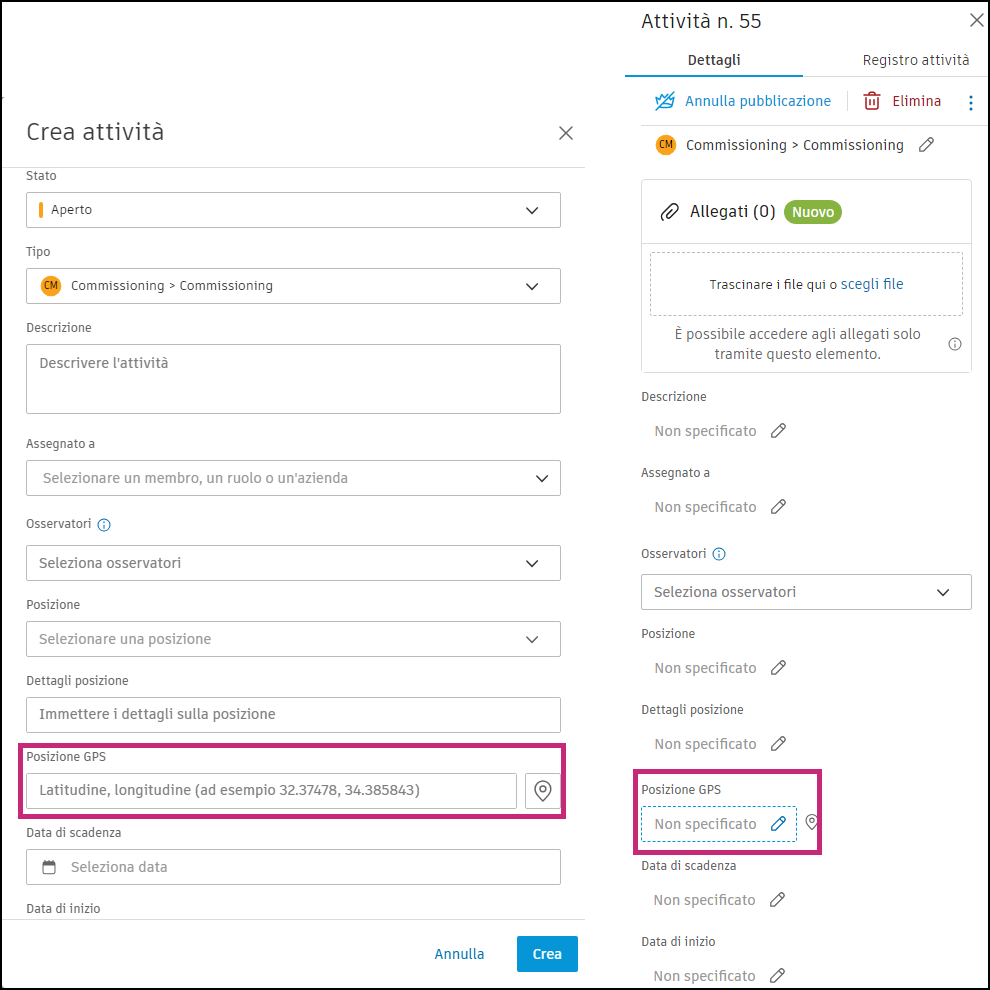Click inside the Dettagli posizione input field
Screen dimensions: 990x990
[x=293, y=715]
